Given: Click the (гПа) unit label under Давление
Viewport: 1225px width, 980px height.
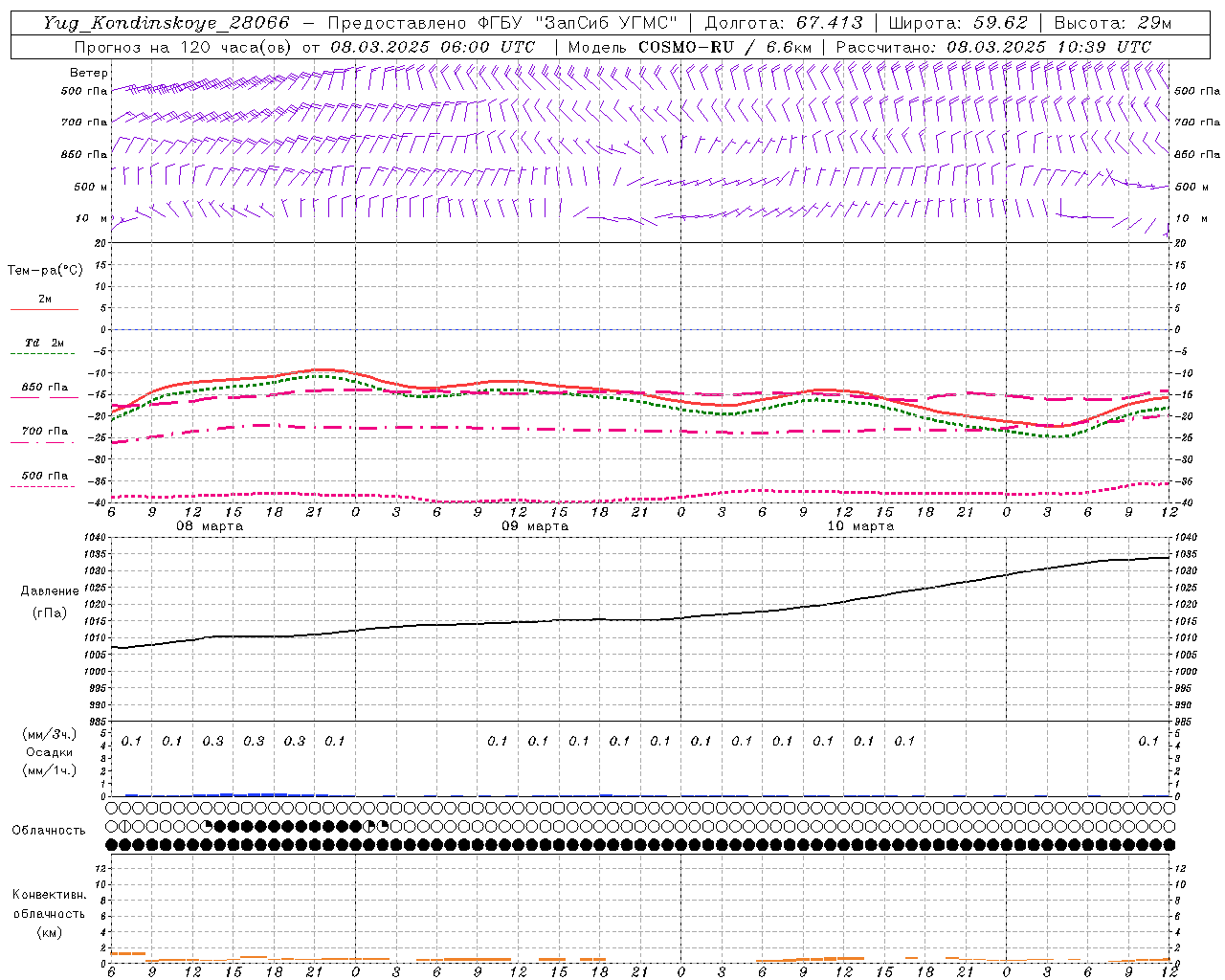Looking at the screenshot, I should tap(50, 612).
